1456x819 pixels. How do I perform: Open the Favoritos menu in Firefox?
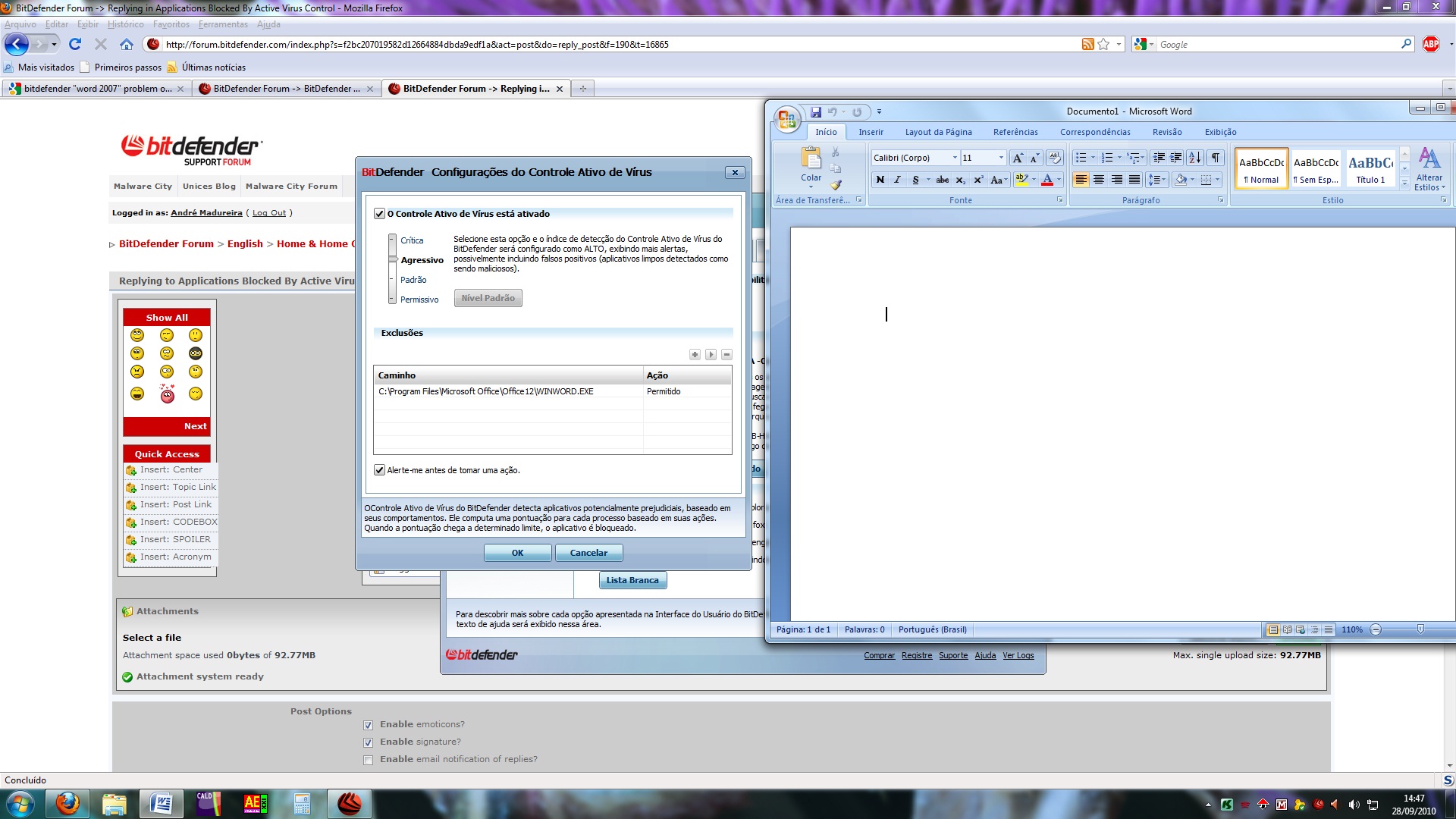(x=171, y=24)
